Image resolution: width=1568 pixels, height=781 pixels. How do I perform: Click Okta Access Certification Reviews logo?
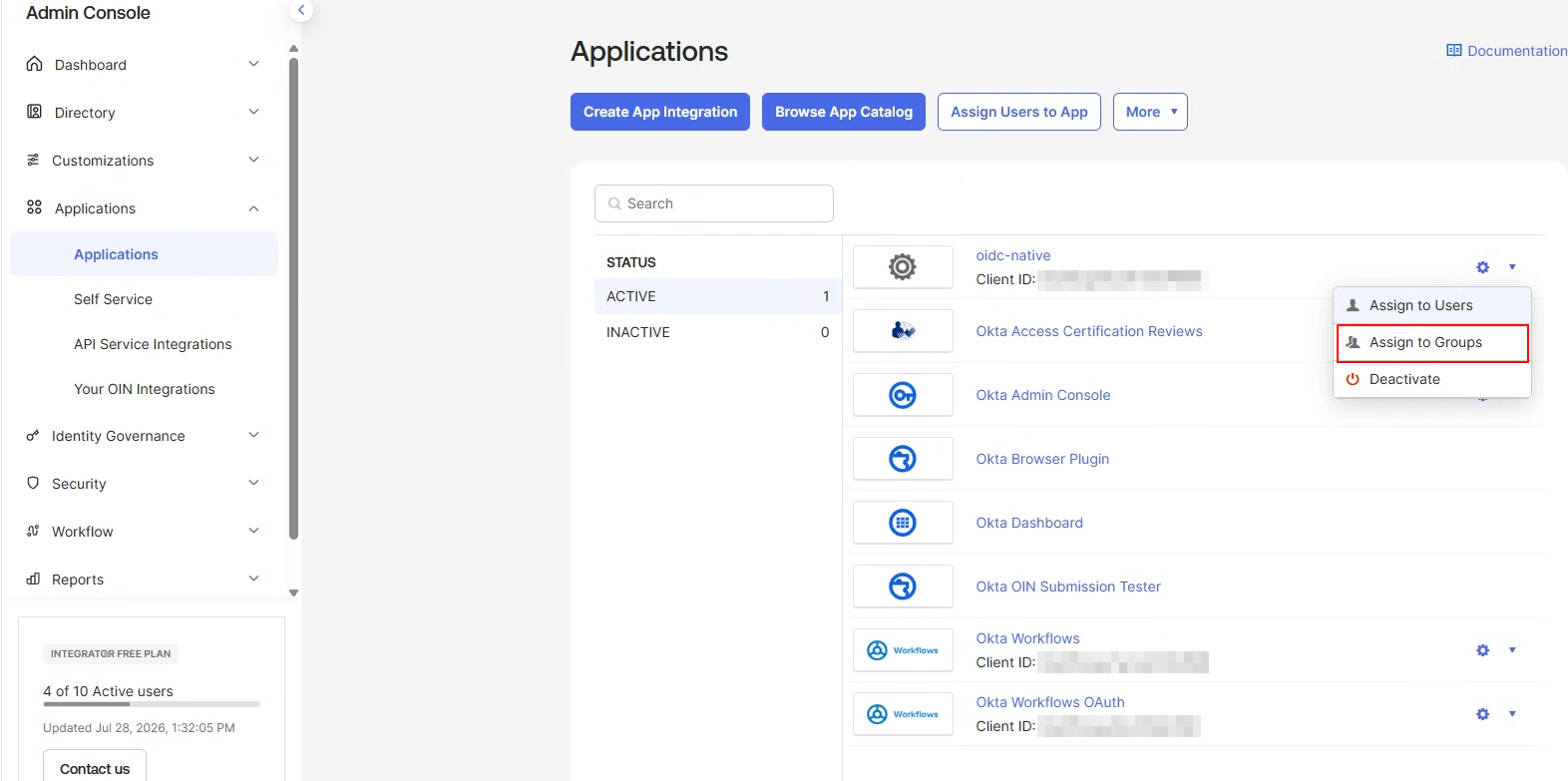click(903, 331)
